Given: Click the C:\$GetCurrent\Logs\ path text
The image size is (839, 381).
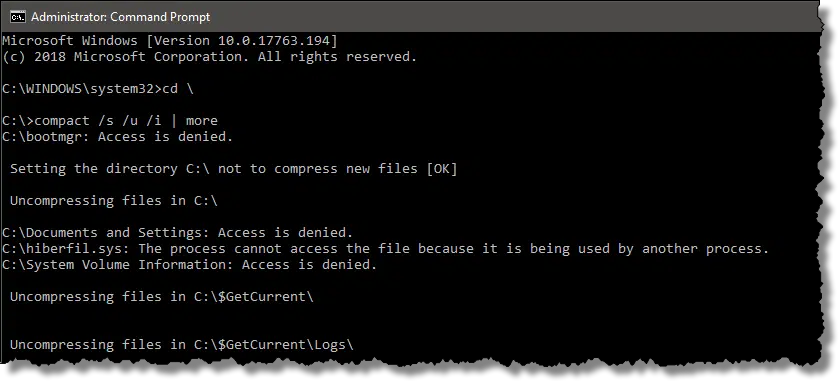Looking at the screenshot, I should (273, 345).
